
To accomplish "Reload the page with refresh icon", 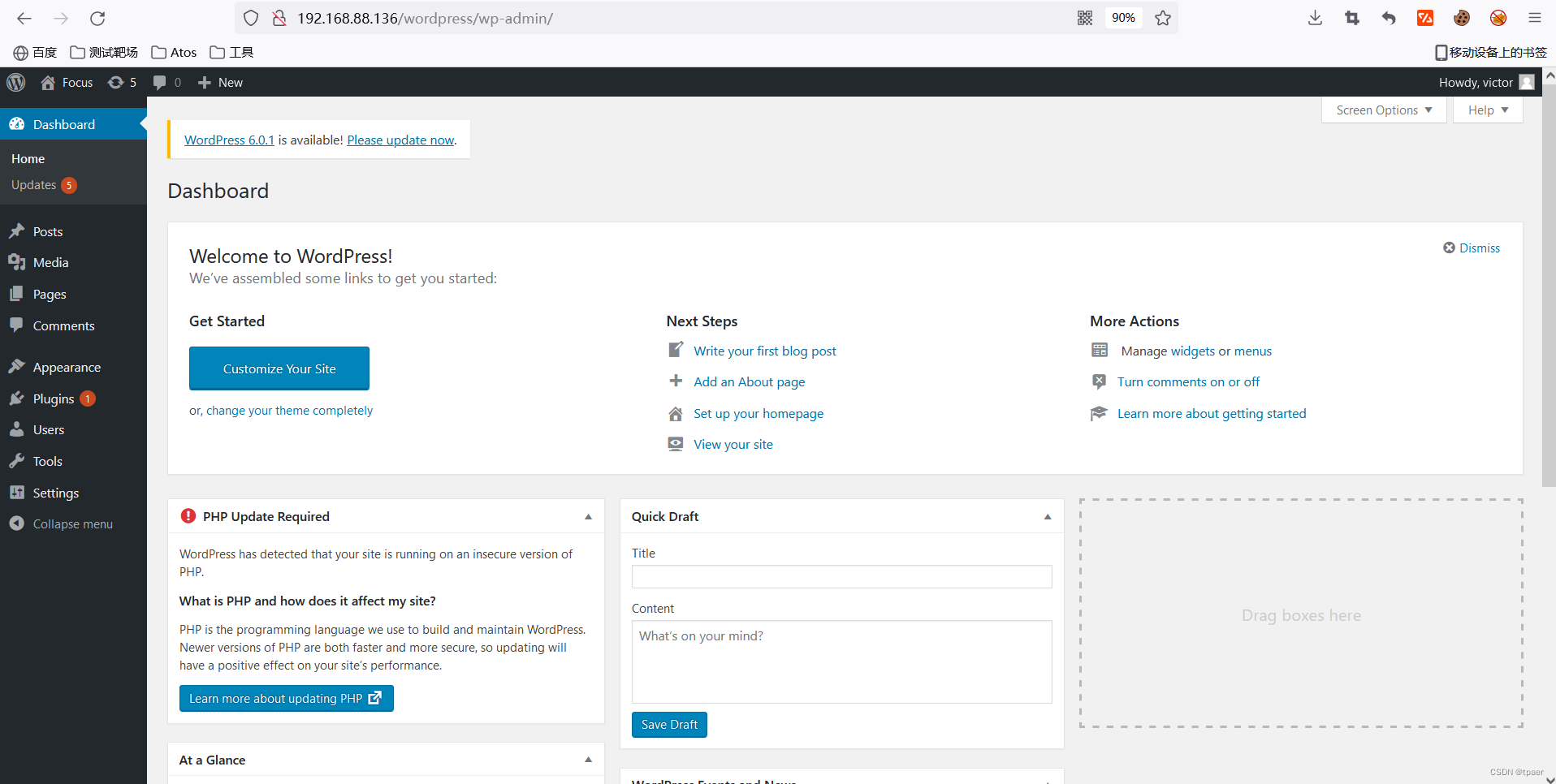I will click(97, 18).
